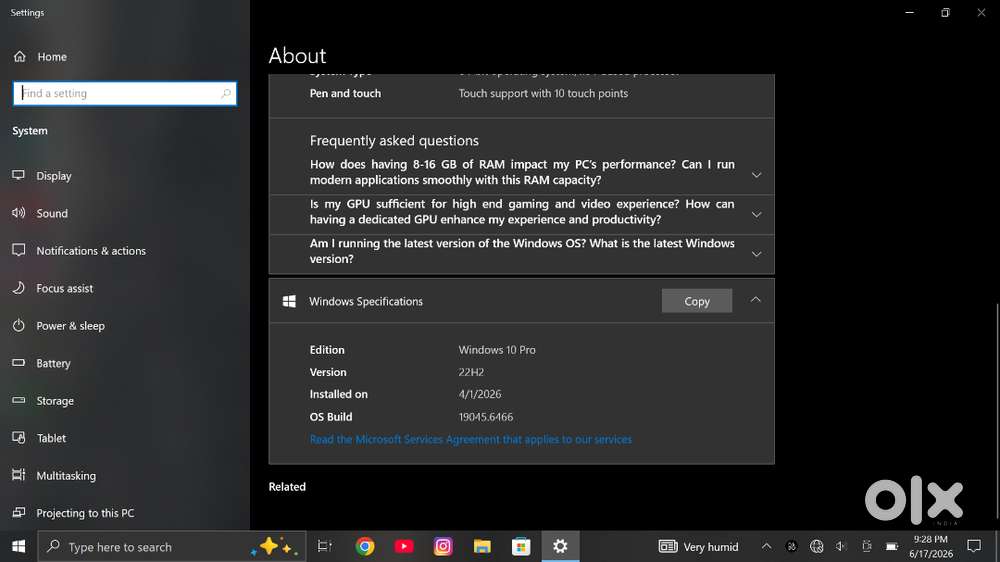This screenshot has height=562, width=1000.
Task: Restore down the Settings window
Action: [945, 13]
